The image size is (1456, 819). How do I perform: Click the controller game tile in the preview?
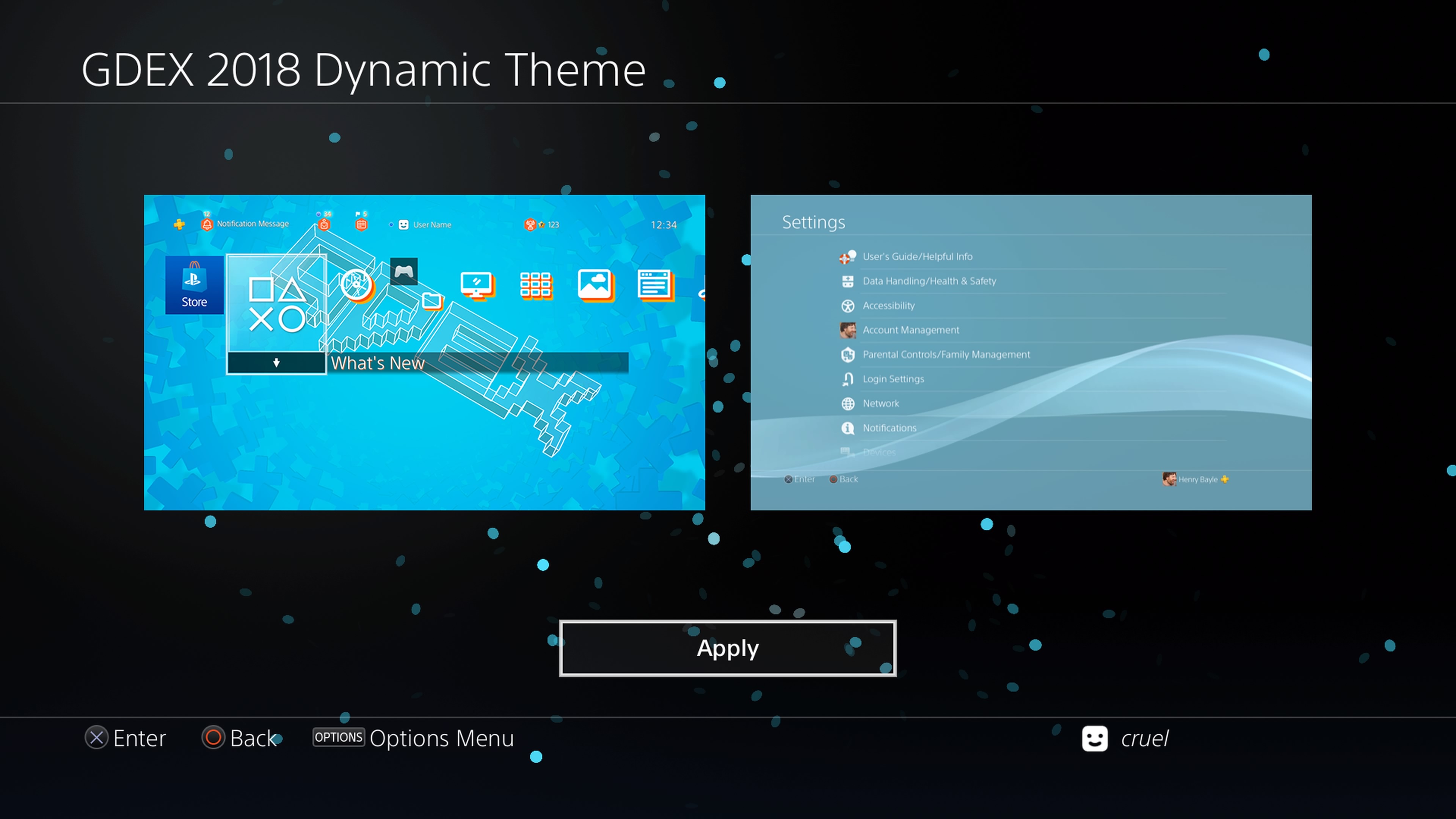point(403,272)
